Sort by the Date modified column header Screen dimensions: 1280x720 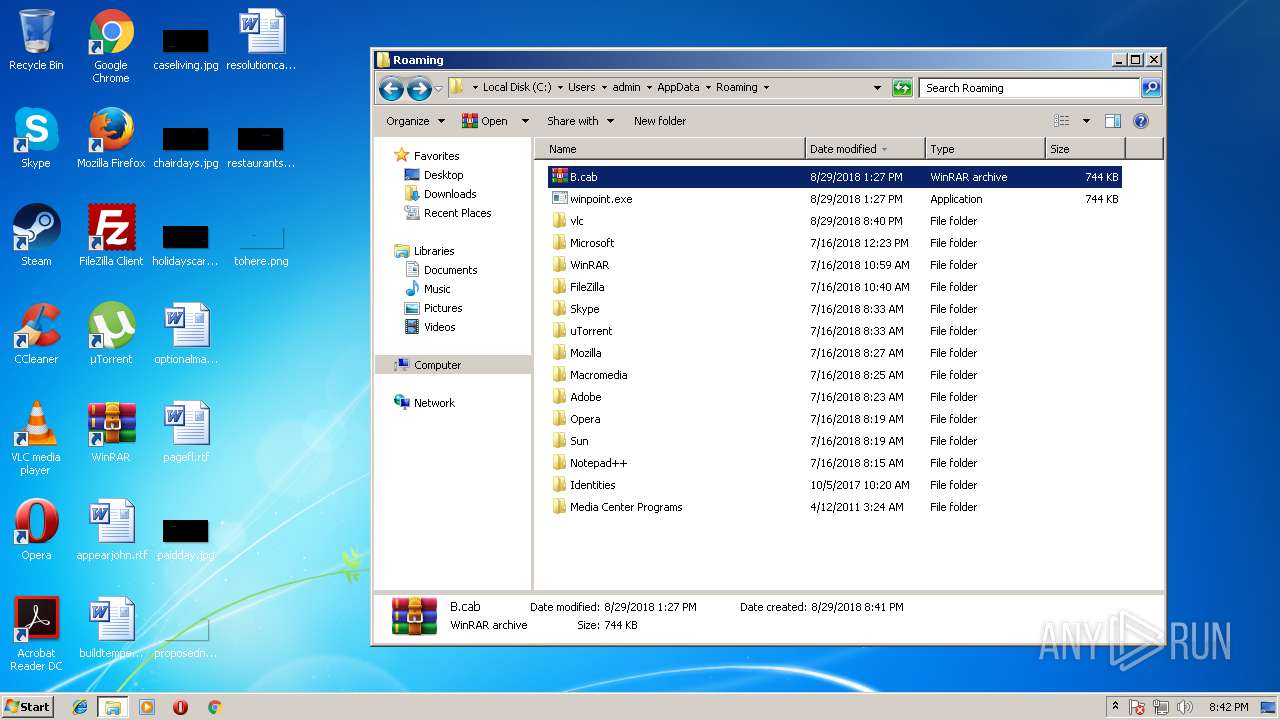865,149
